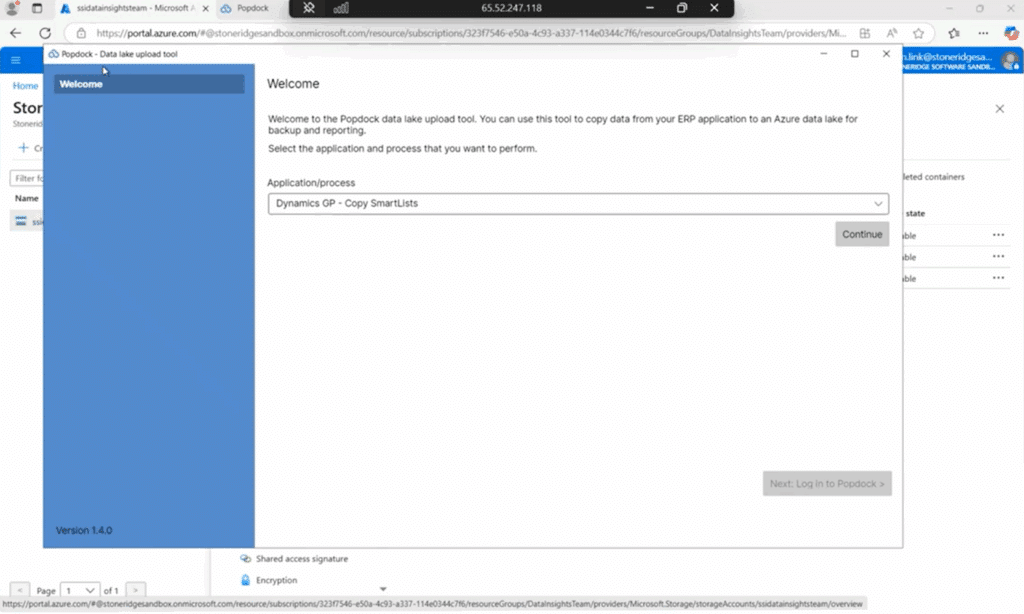Click the Shared access signature key icon

pos(244,558)
